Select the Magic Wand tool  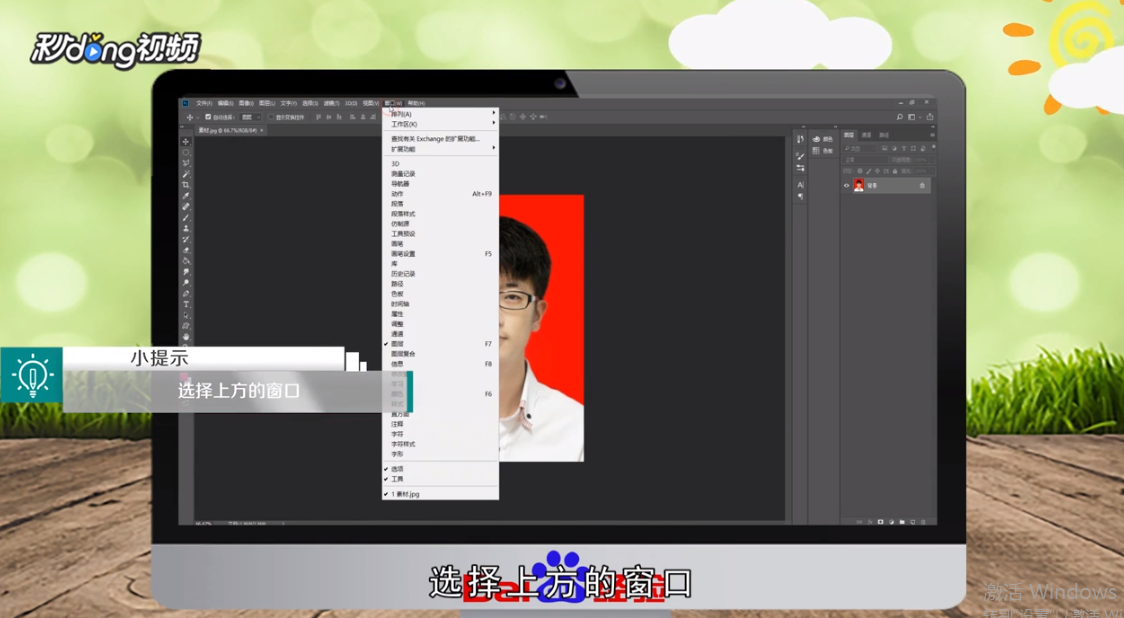186,174
